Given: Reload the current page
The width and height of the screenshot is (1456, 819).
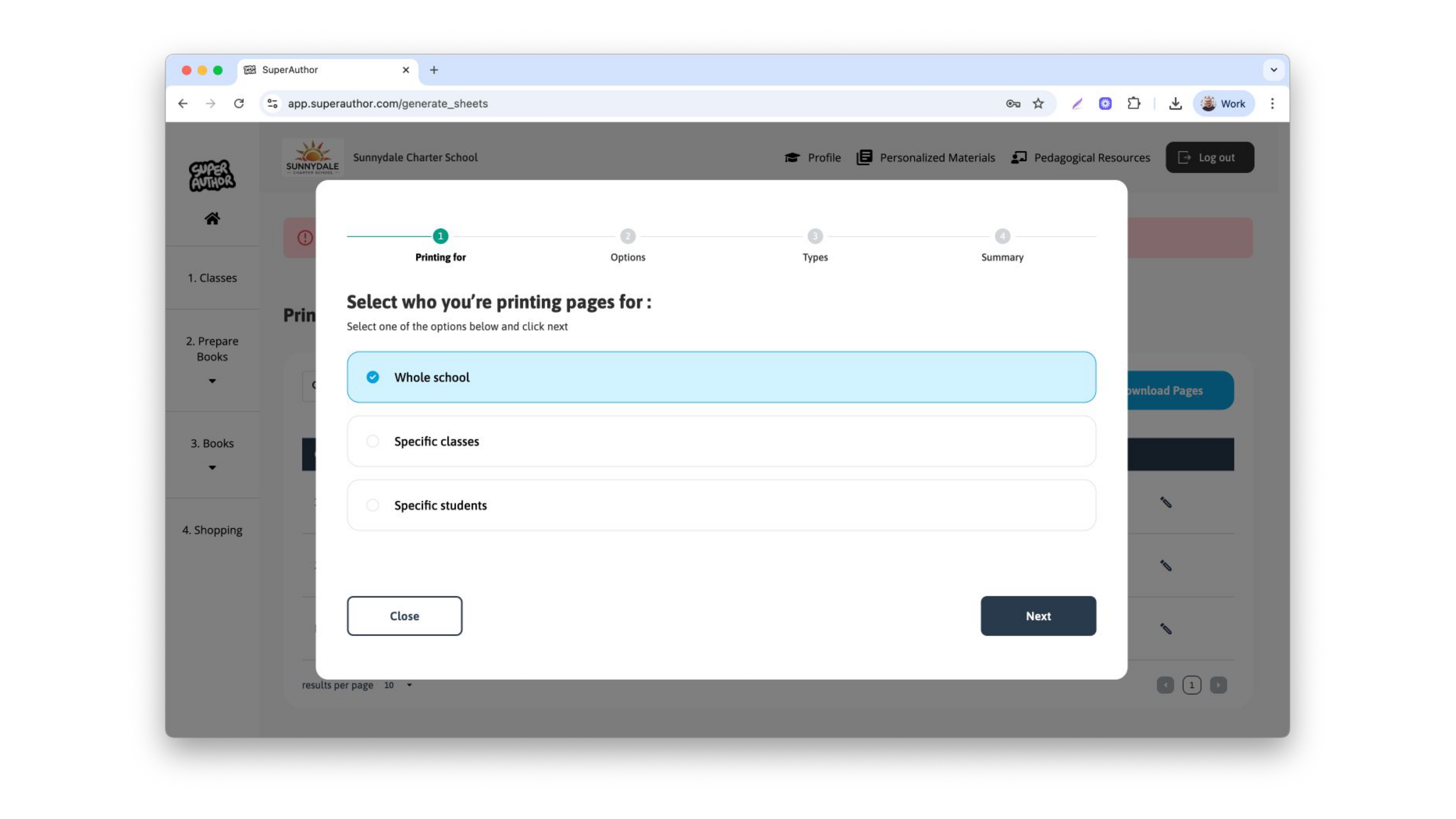Looking at the screenshot, I should click(238, 103).
